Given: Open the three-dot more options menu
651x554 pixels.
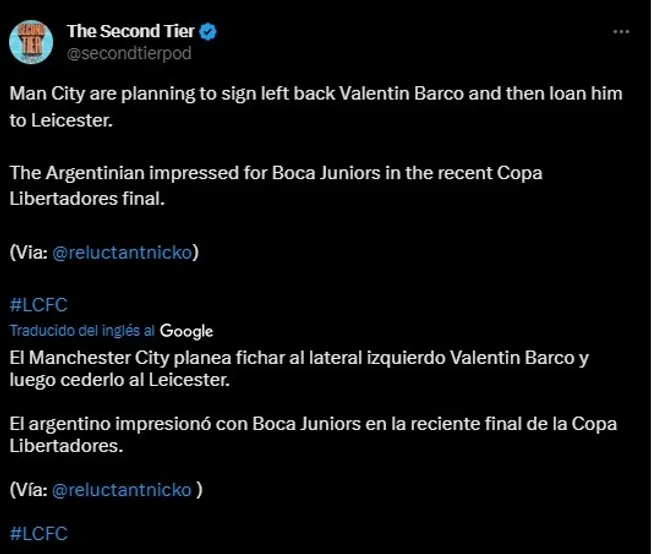Looking at the screenshot, I should 620,32.
